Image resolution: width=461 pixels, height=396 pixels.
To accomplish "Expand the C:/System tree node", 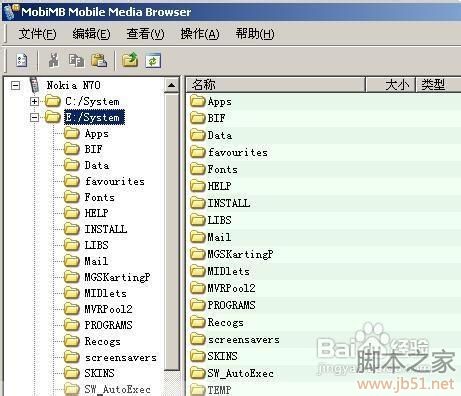I will 34,101.
